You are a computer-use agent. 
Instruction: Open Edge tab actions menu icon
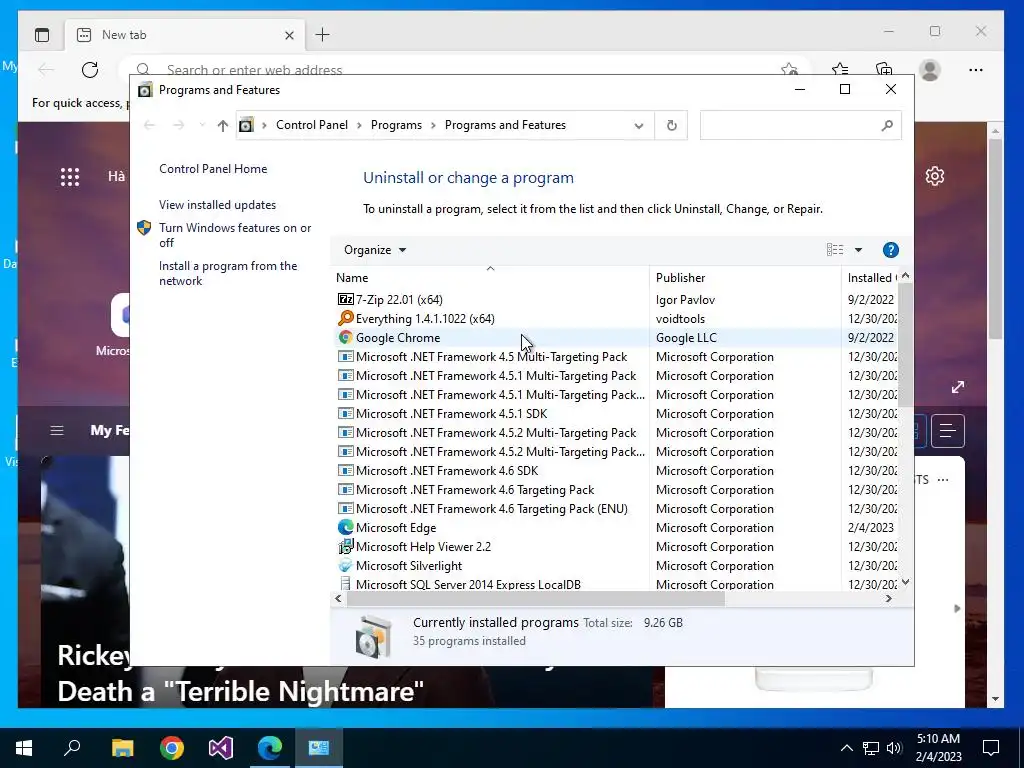click(x=42, y=35)
